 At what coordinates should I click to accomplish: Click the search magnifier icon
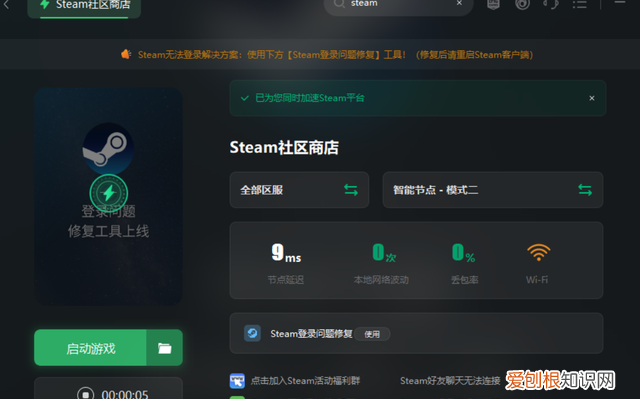(339, 4)
